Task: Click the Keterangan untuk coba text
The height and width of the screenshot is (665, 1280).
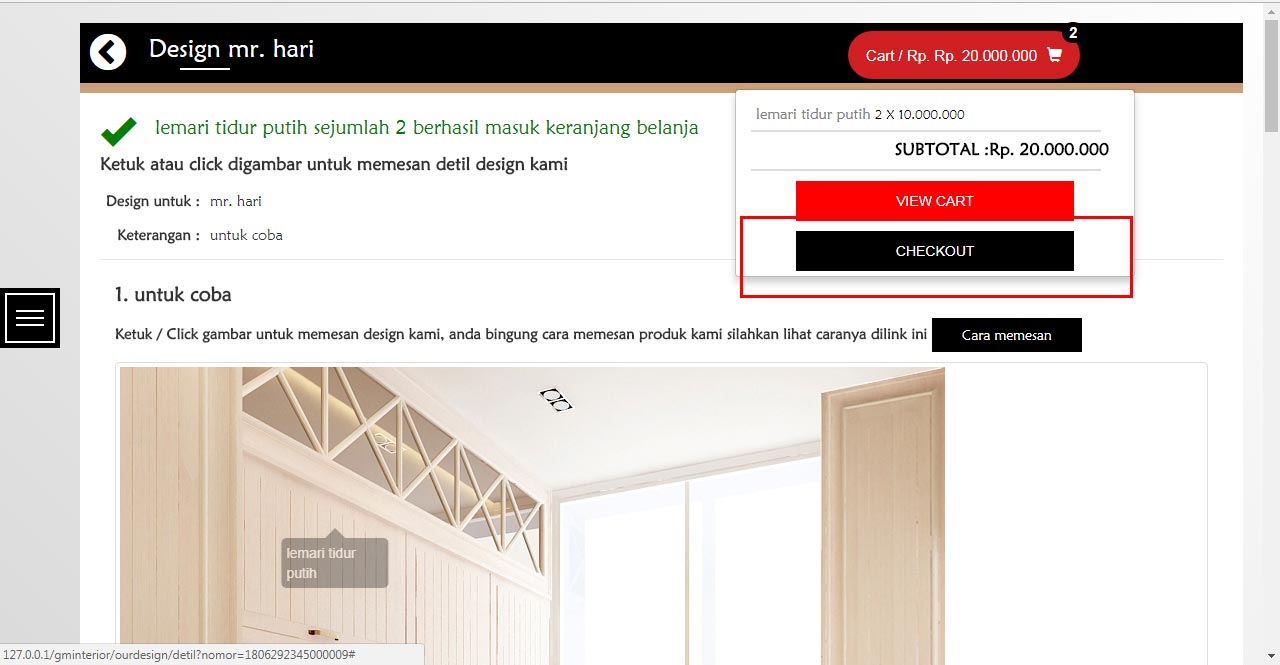Action: 200,235
